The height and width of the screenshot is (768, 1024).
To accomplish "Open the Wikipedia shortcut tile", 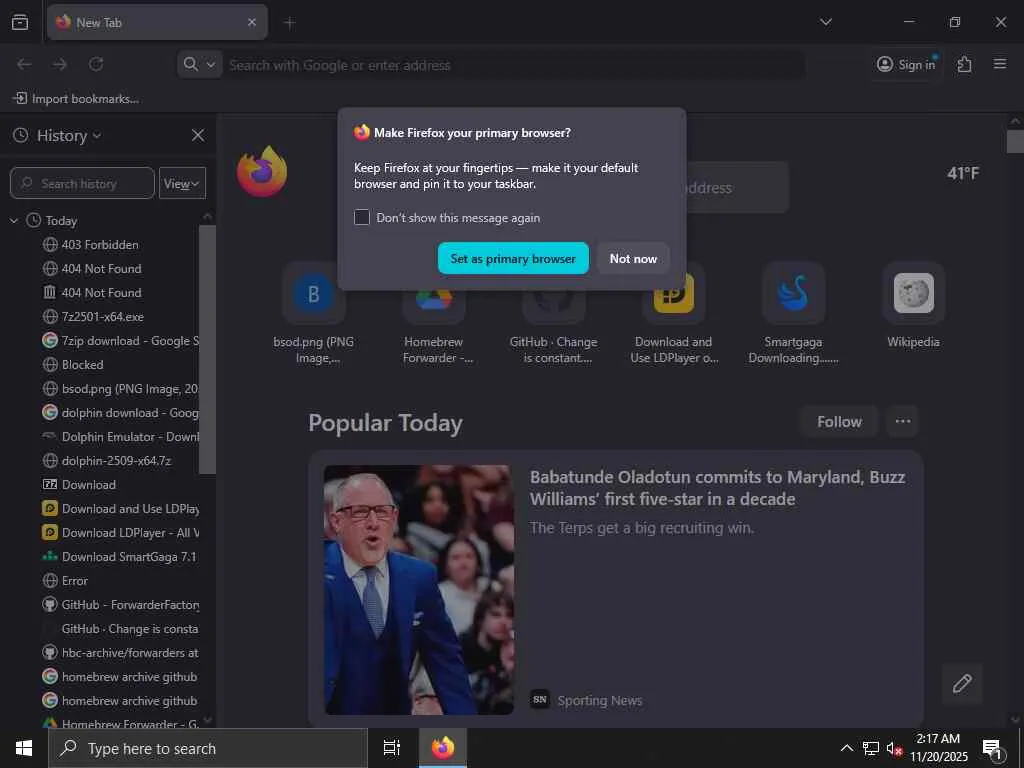I will pos(914,307).
